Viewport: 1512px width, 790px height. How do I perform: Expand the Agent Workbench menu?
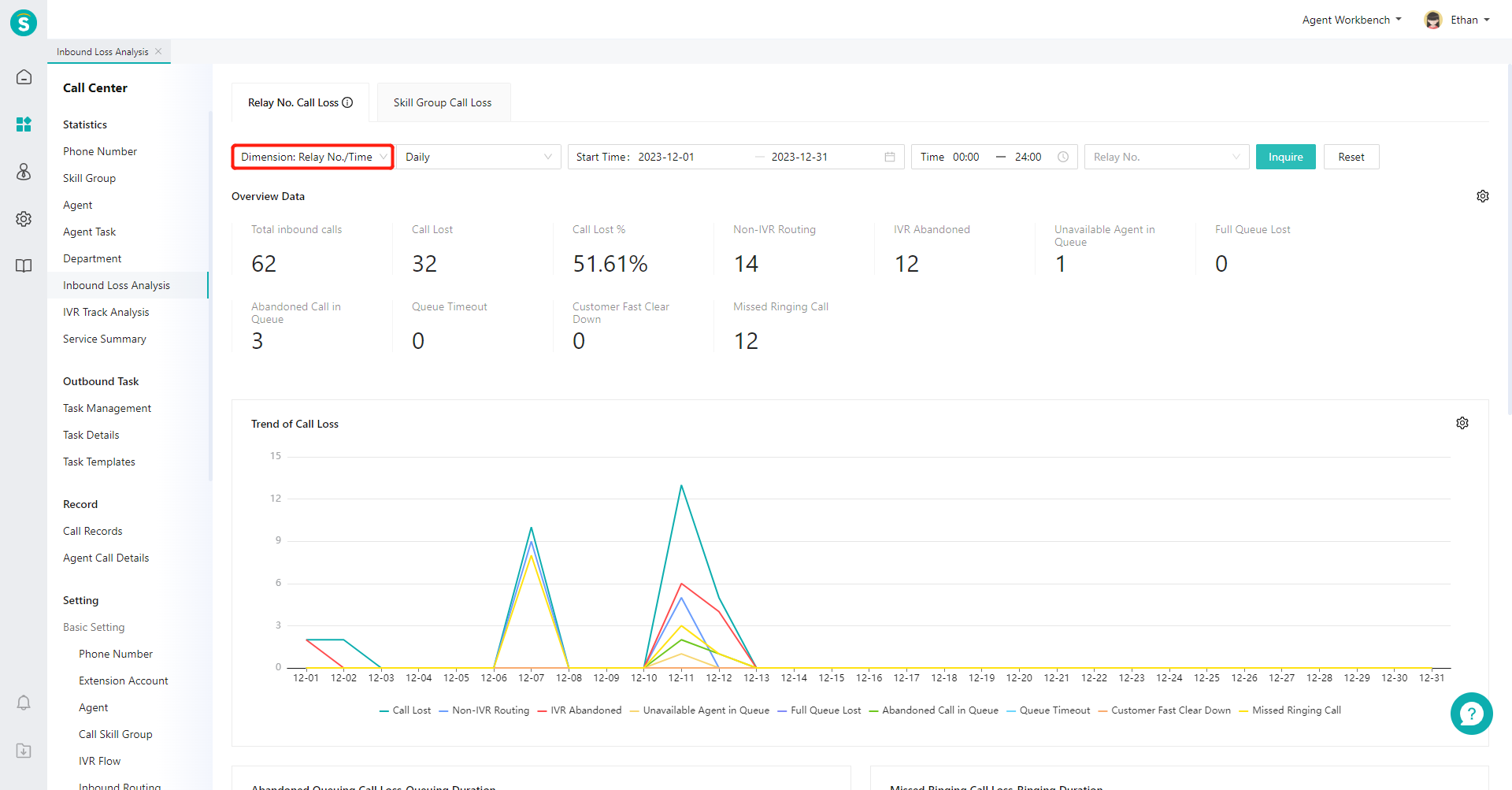[1351, 20]
